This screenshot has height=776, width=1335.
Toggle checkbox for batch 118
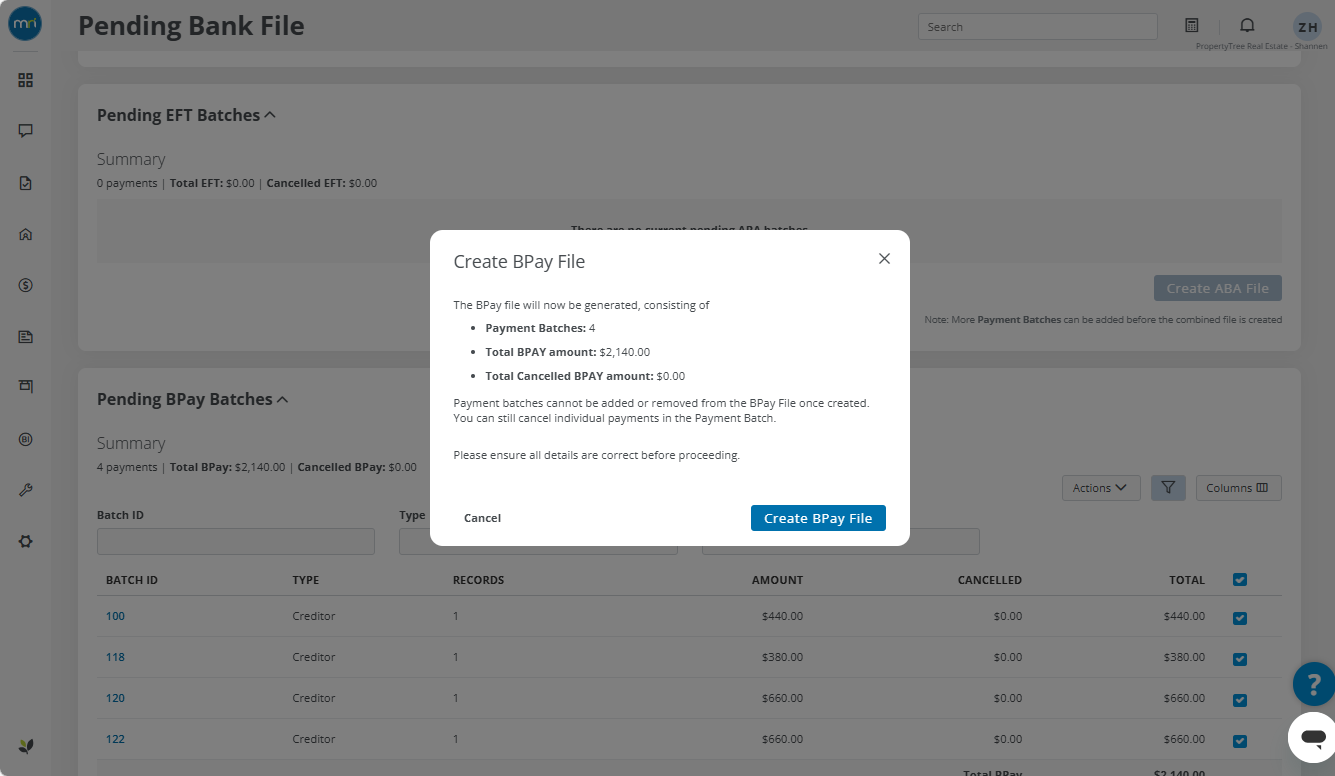1240,659
